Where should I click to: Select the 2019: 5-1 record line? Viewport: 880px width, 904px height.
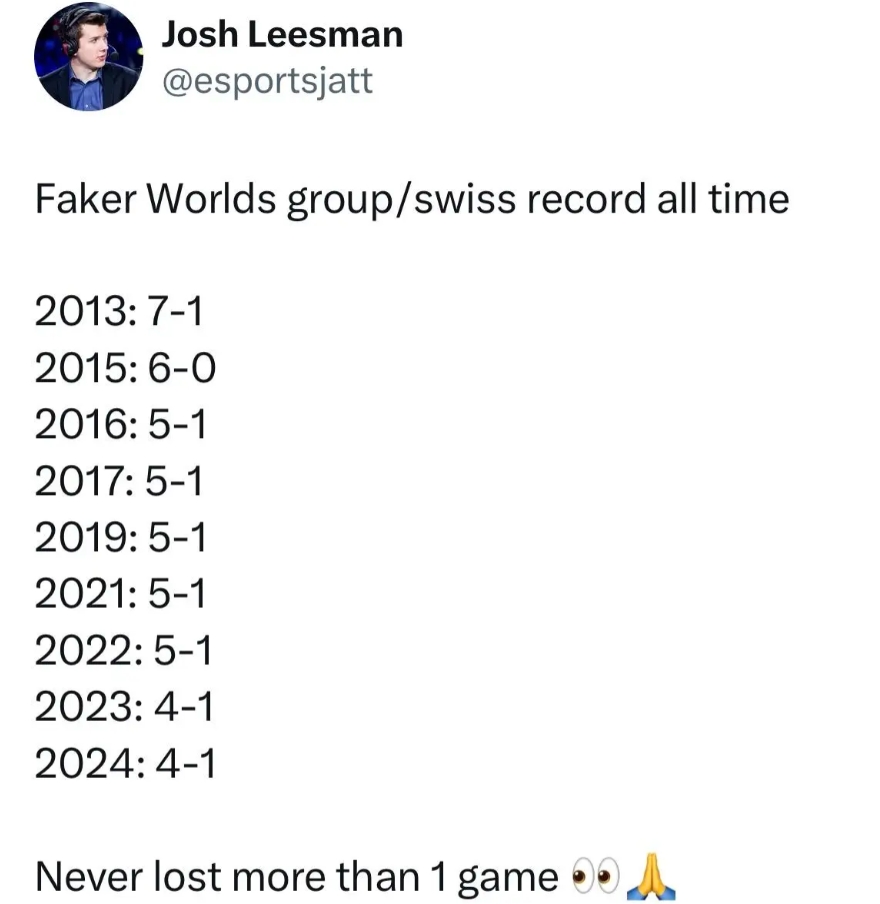(120, 537)
